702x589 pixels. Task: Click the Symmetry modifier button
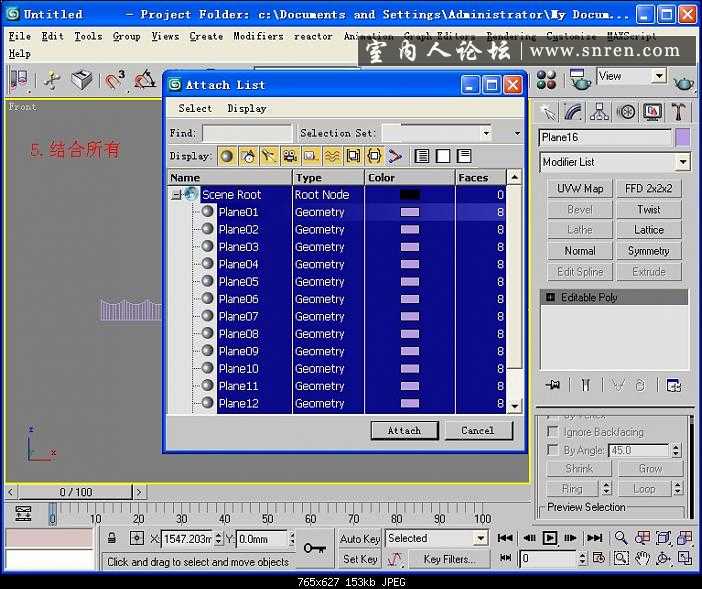coord(649,251)
